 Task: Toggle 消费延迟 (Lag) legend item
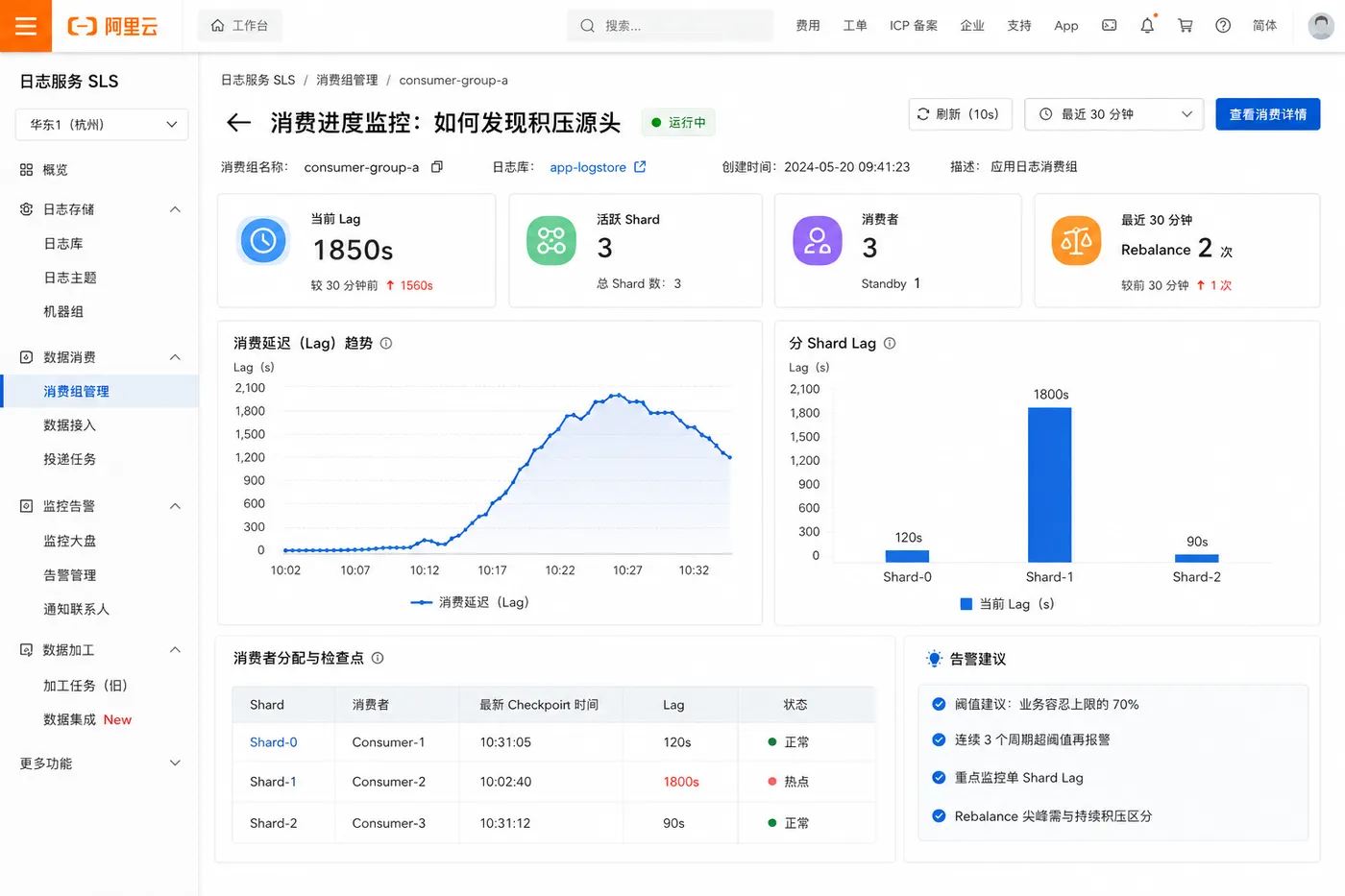point(470,602)
